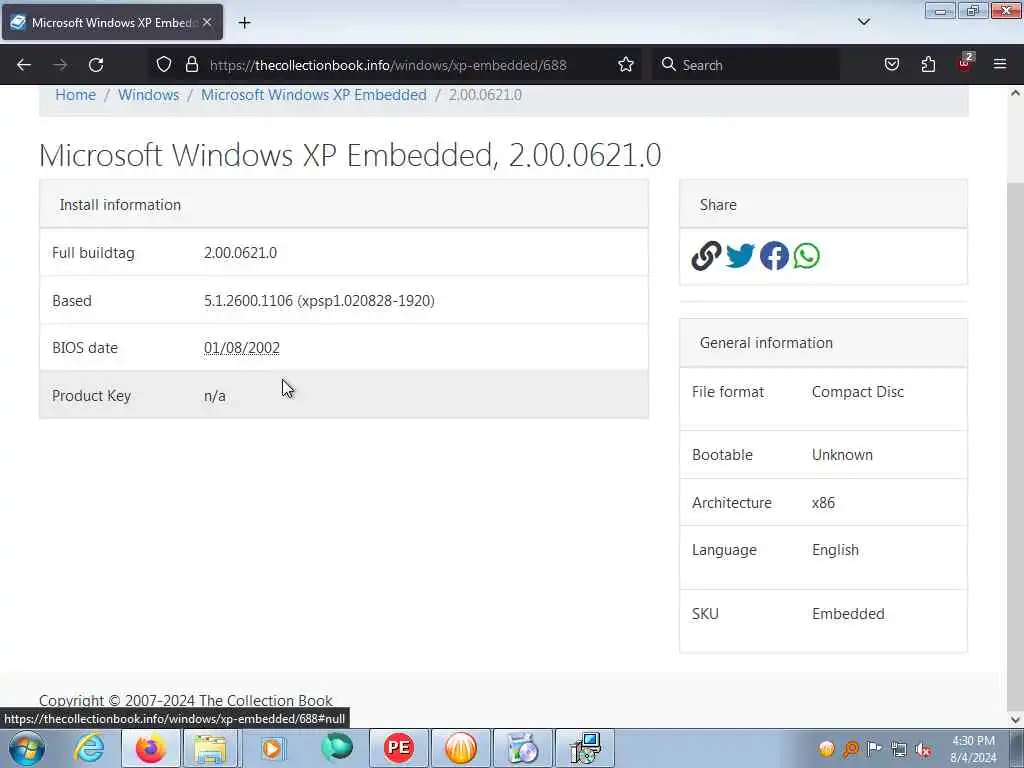The image size is (1024, 768).
Task: Open media player taskbar icon
Action: pos(272,748)
